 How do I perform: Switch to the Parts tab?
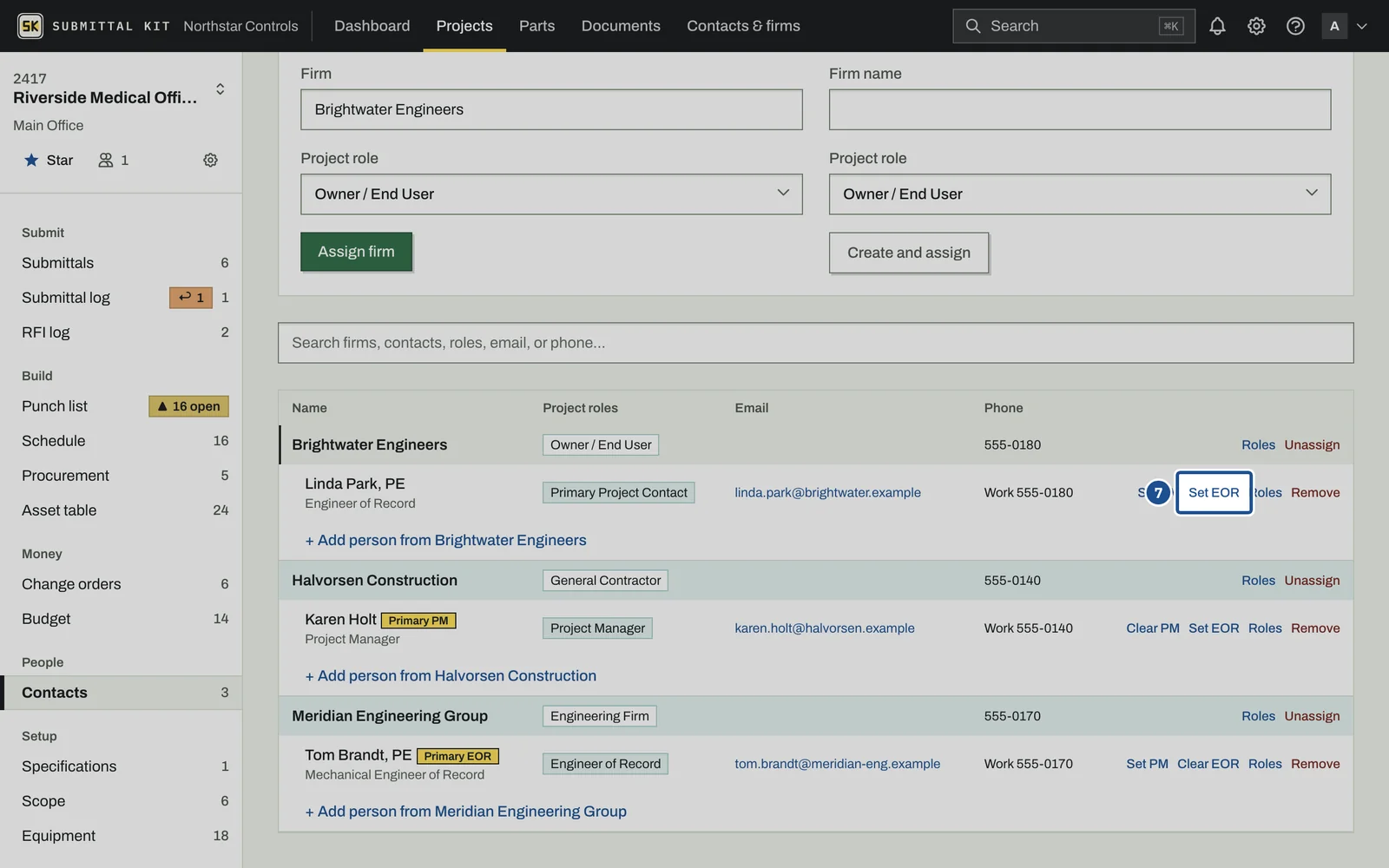[537, 26]
